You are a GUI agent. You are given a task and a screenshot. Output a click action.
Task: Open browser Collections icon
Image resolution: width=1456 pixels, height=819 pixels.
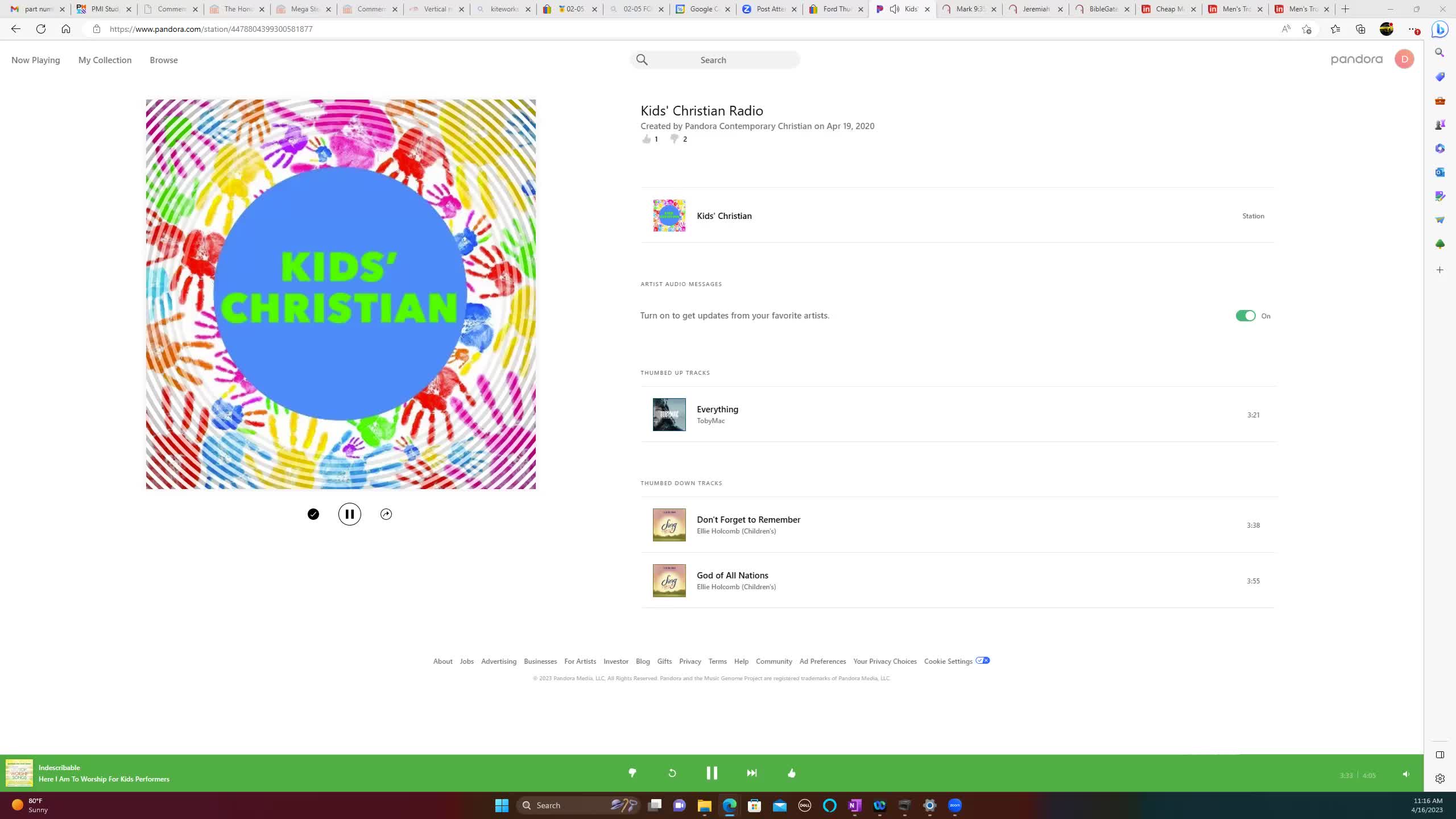pos(1360,29)
